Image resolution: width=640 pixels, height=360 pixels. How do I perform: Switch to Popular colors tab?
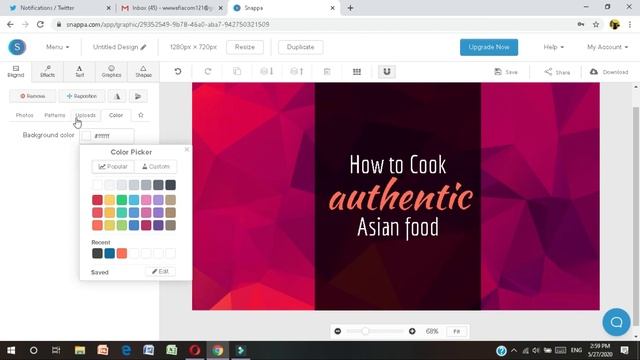point(113,167)
